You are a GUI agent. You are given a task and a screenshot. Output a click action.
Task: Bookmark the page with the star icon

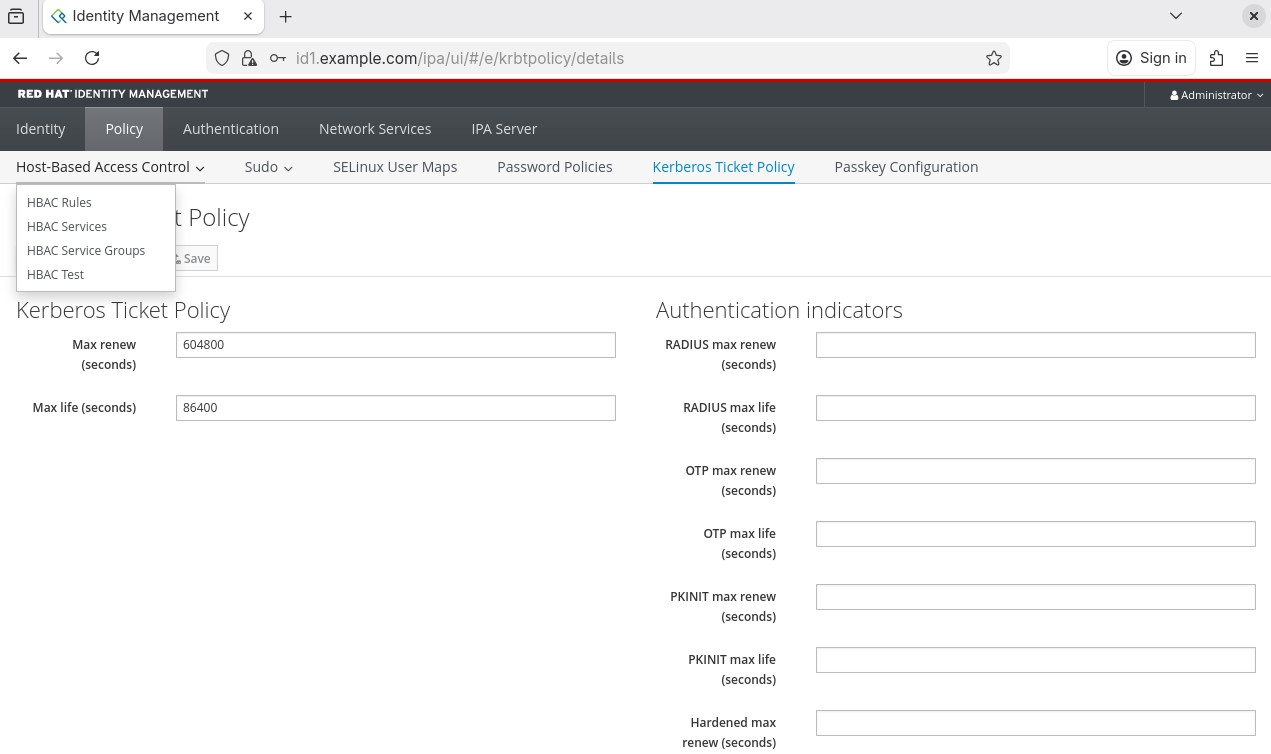[x=993, y=58]
